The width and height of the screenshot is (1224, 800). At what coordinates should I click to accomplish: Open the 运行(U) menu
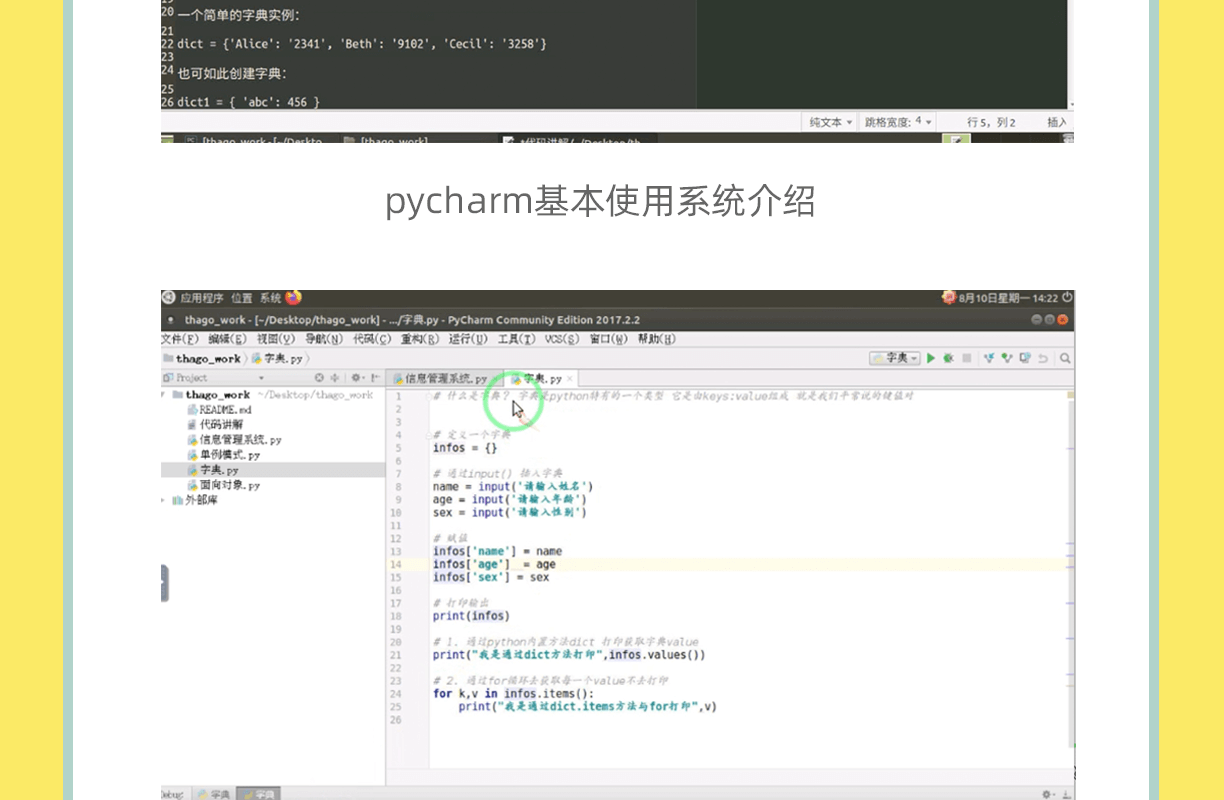click(x=468, y=339)
